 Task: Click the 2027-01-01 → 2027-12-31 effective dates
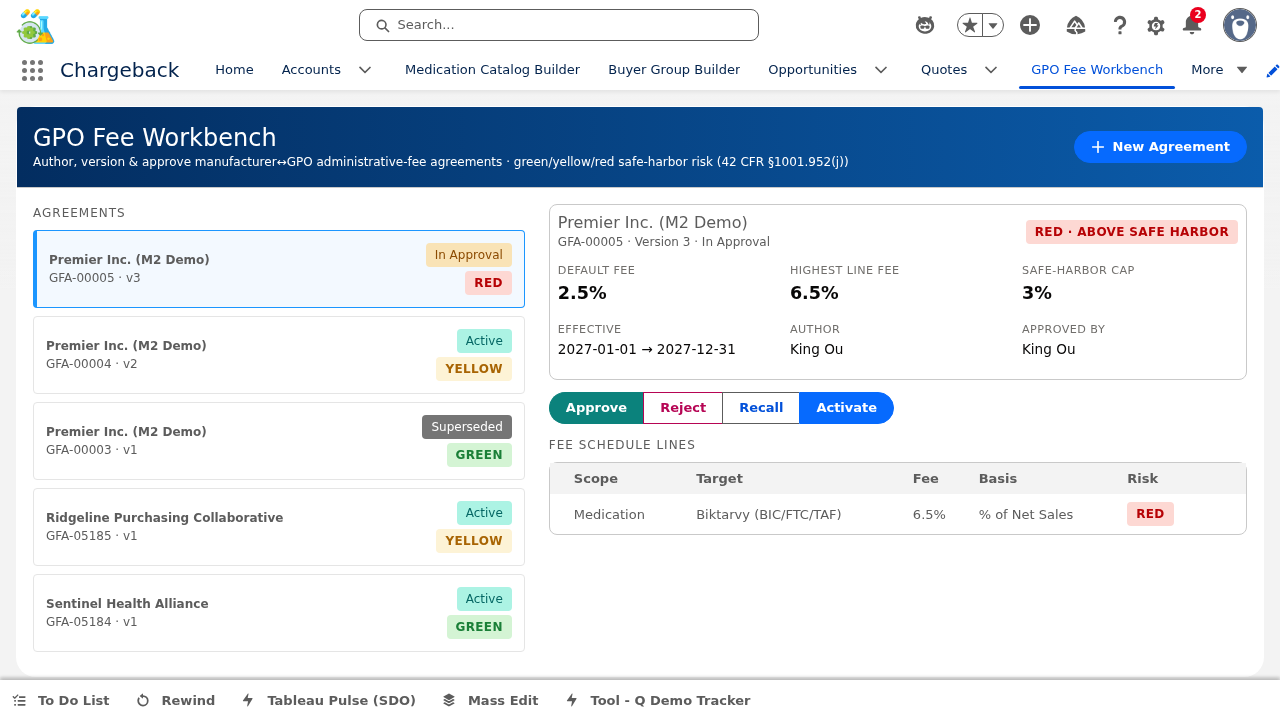647,349
